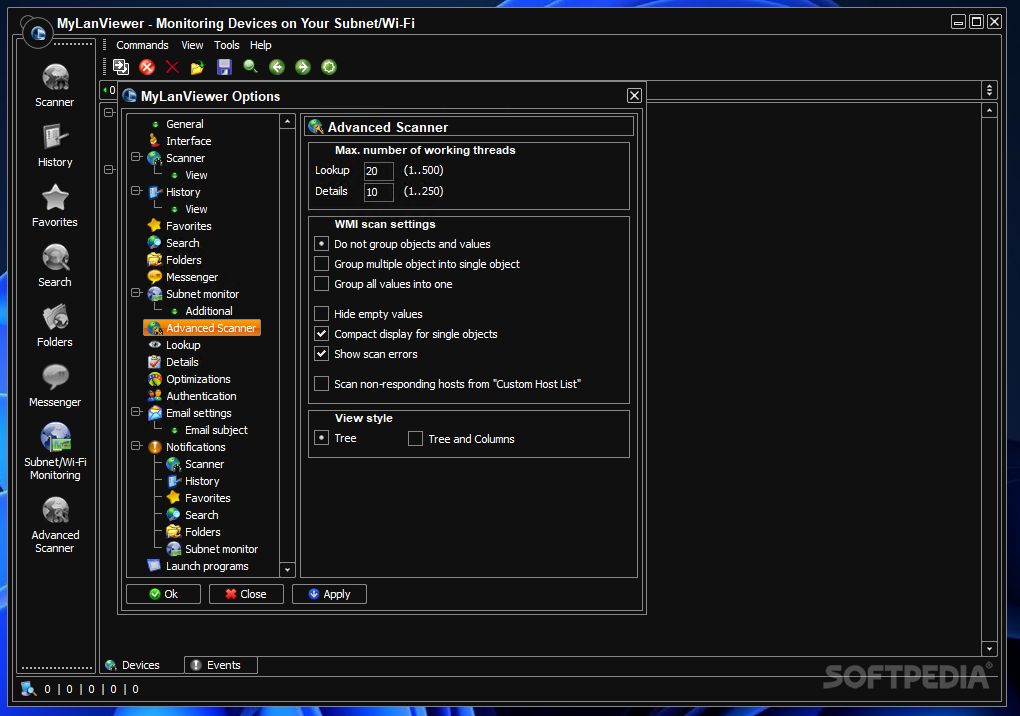This screenshot has width=1020, height=716.
Task: Open the Commands menu
Action: click(x=142, y=46)
